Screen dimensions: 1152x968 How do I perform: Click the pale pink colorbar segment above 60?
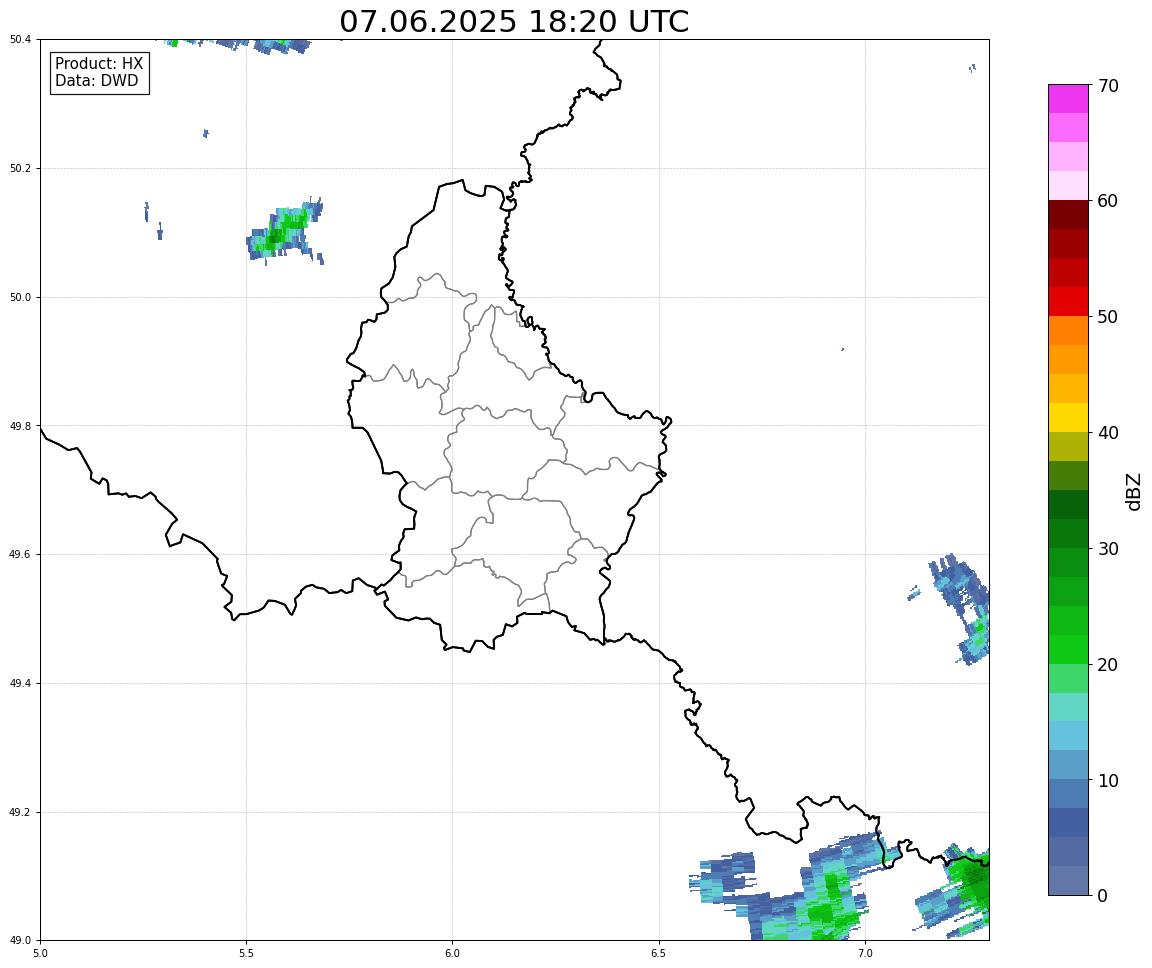[1068, 186]
